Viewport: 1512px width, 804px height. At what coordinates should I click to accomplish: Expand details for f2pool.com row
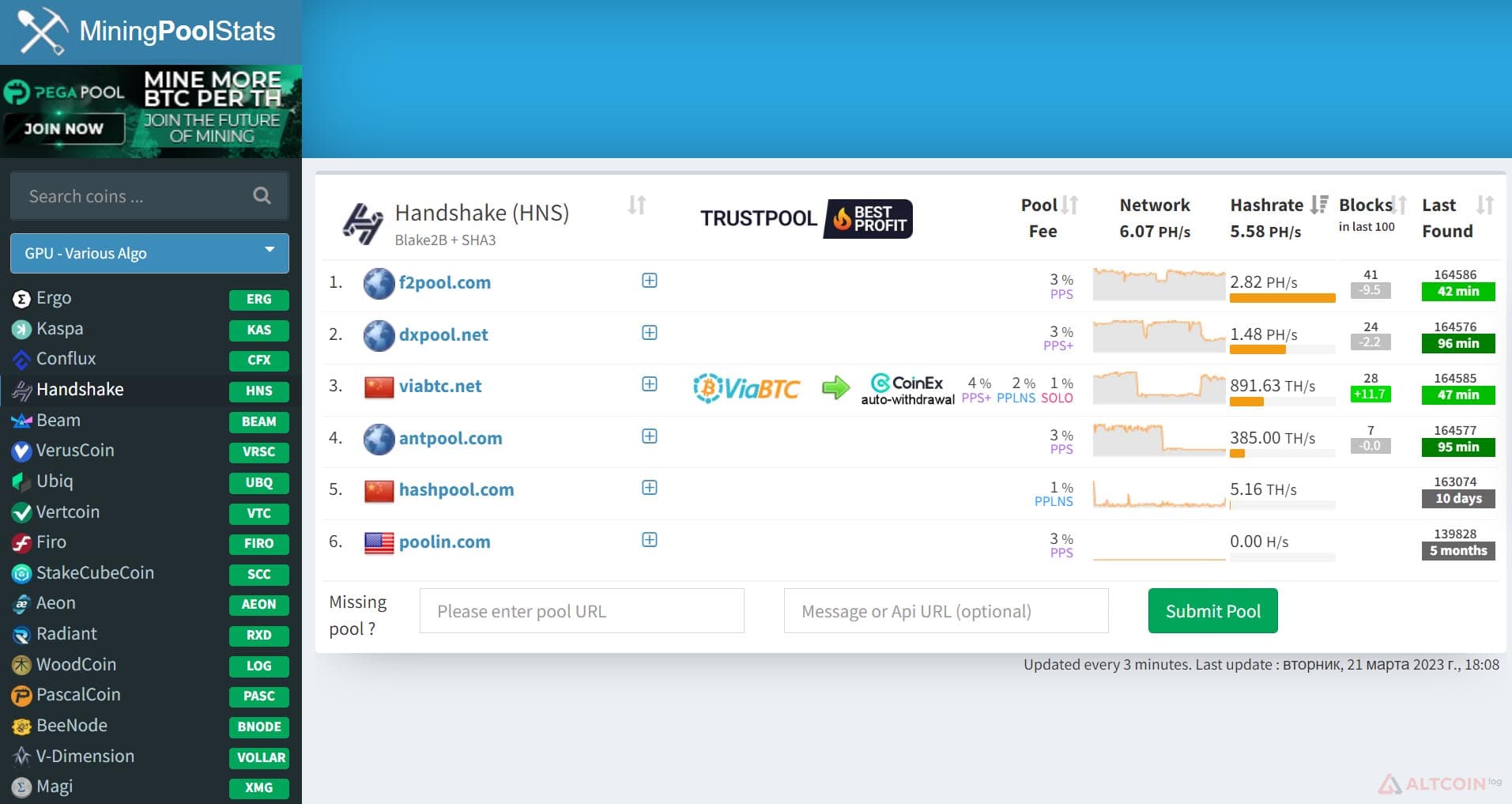click(x=650, y=281)
